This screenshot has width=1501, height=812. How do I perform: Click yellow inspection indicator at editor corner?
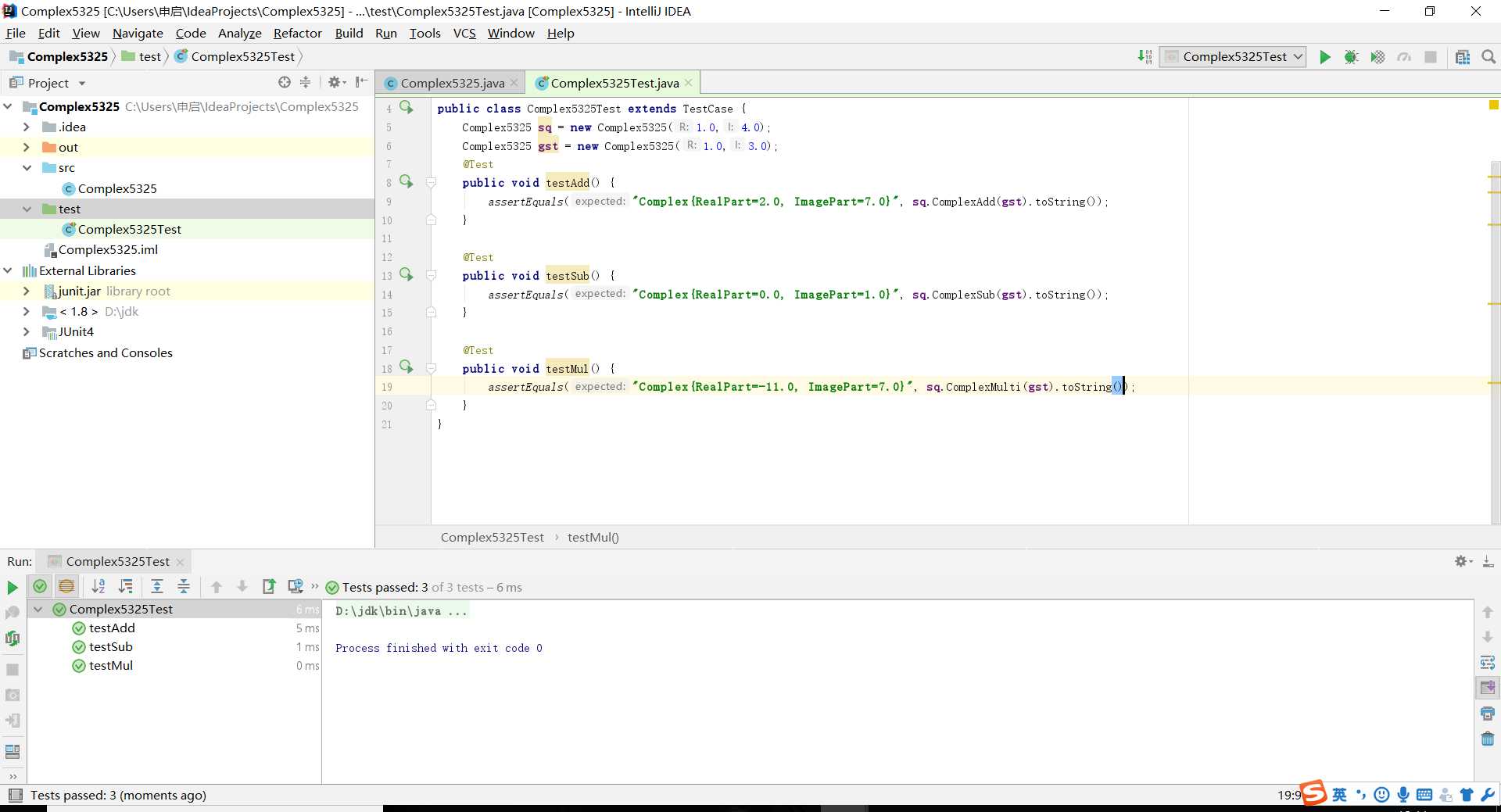[1493, 105]
